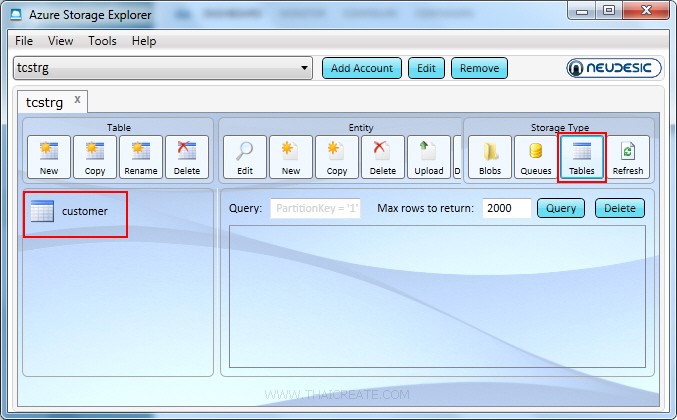Switch to Blobs storage type
This screenshot has height=420, width=677.
(490, 157)
